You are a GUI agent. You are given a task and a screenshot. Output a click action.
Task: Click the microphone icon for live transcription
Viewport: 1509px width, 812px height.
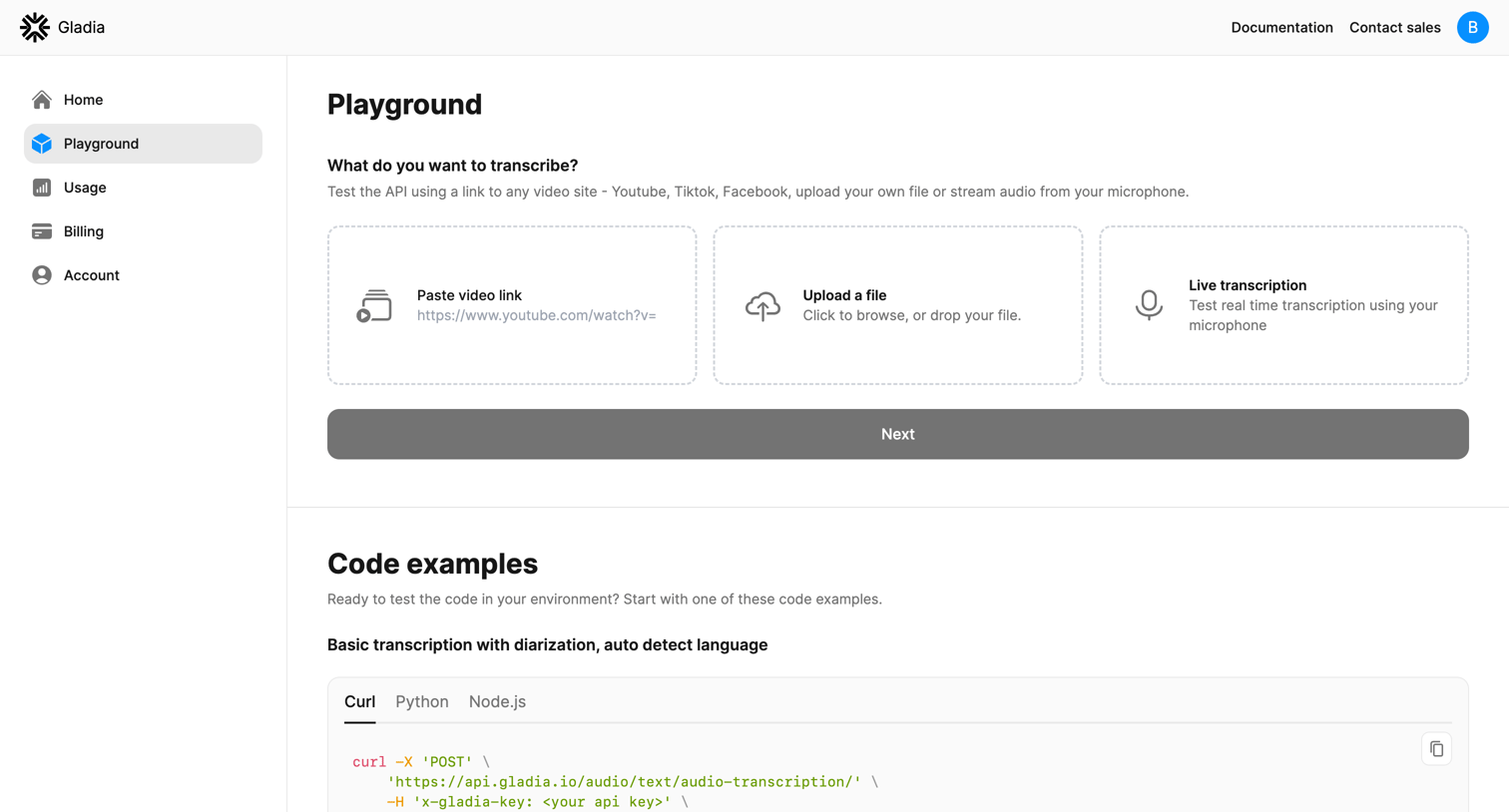point(1149,305)
